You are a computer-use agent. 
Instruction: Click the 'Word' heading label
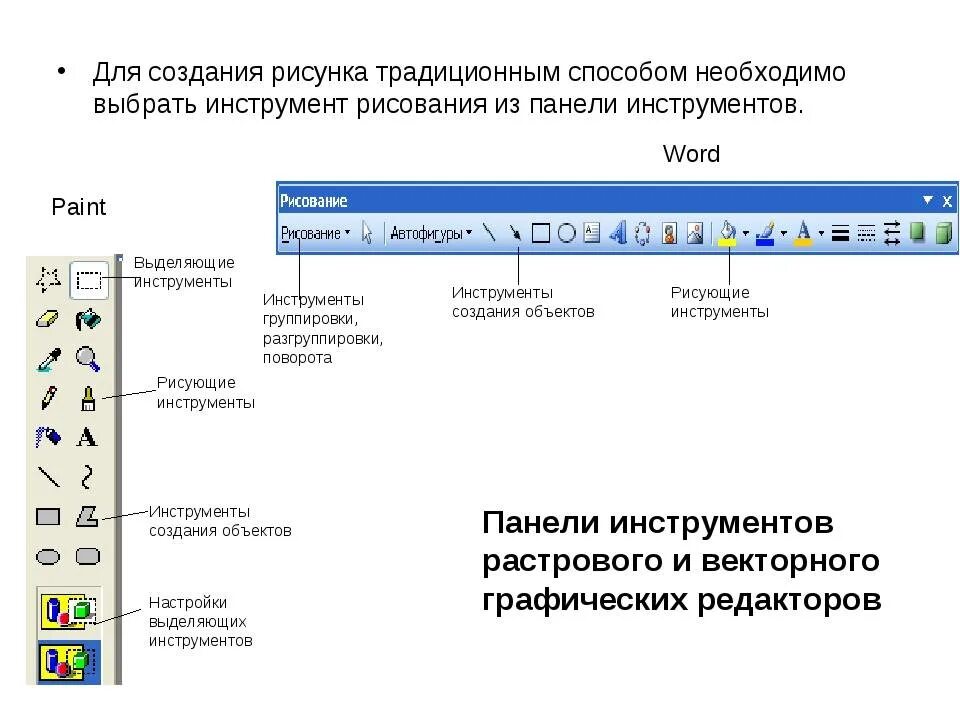click(691, 154)
